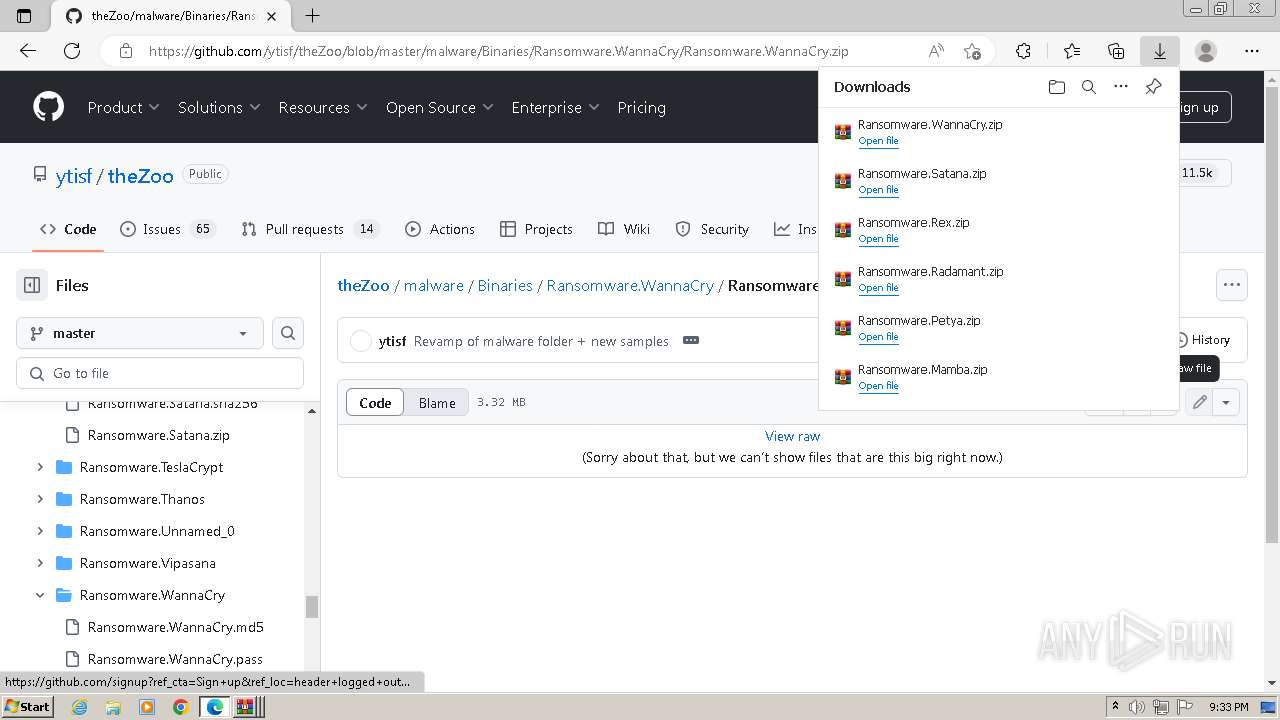
Task: Open the Actions tab
Action: point(440,229)
